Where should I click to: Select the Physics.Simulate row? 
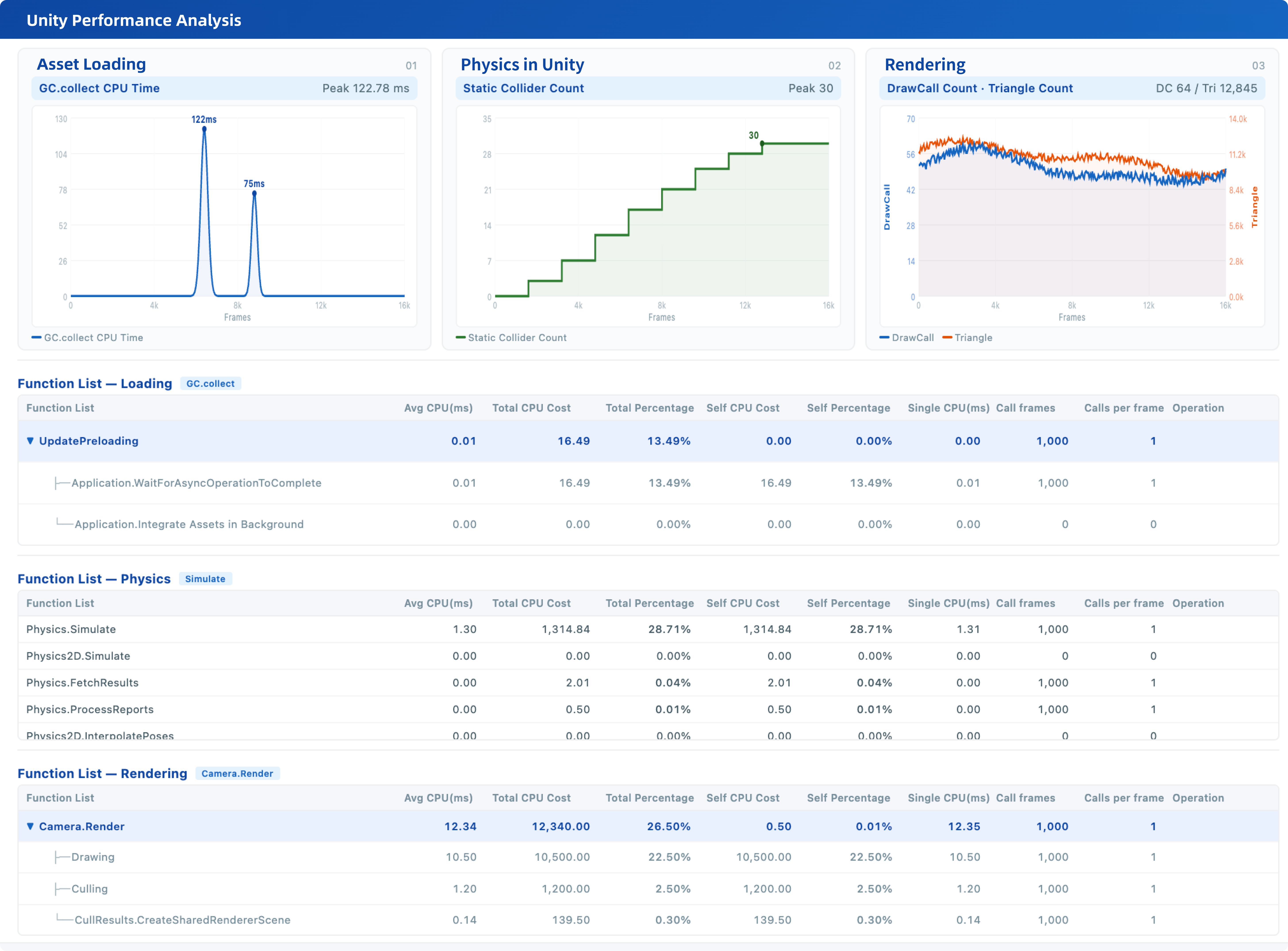pos(648,629)
